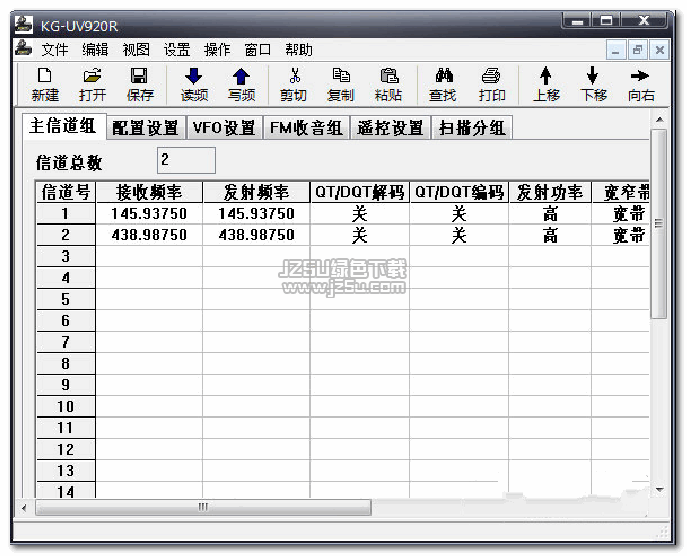Click the horizontal scrollbar thumb
The image size is (687, 556).
pyautogui.click(x=203, y=507)
